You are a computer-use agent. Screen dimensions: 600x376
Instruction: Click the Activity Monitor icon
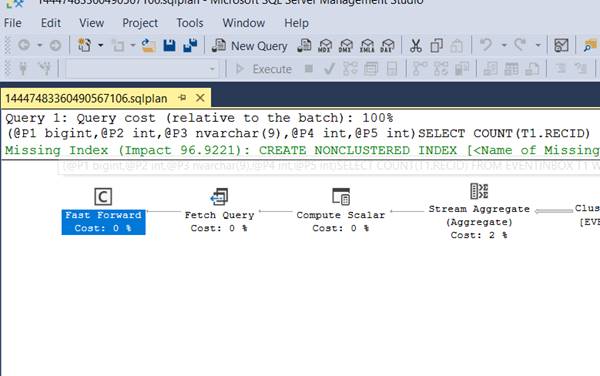[561, 46]
